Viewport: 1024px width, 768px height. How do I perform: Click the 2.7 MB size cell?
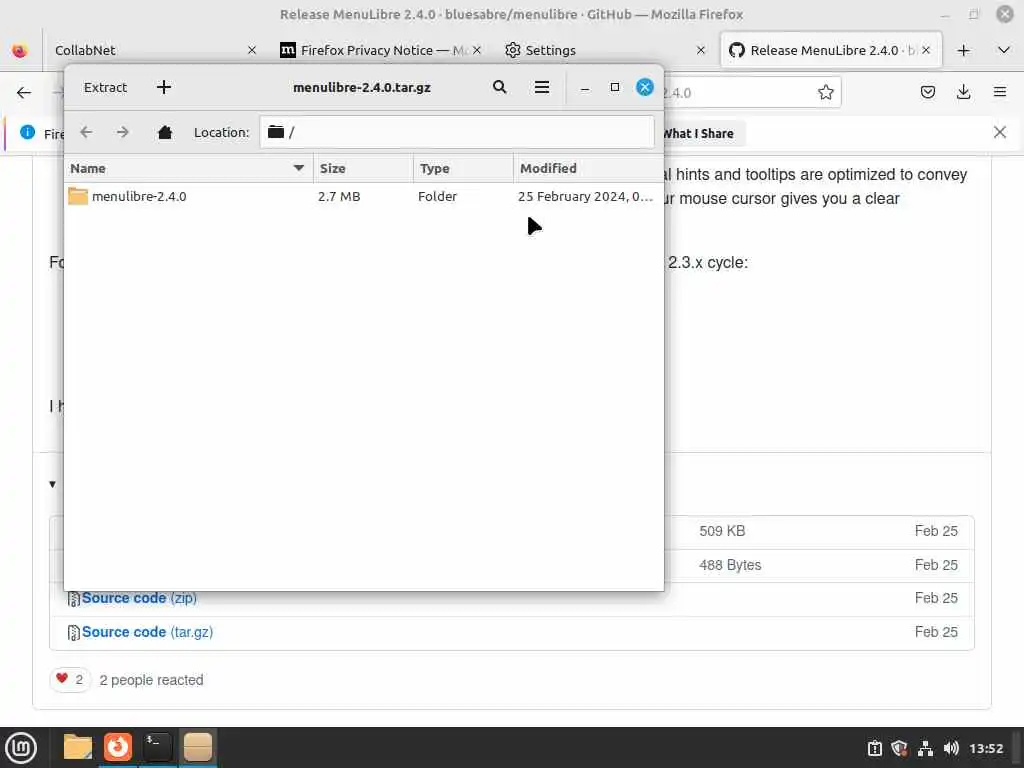pyautogui.click(x=339, y=197)
